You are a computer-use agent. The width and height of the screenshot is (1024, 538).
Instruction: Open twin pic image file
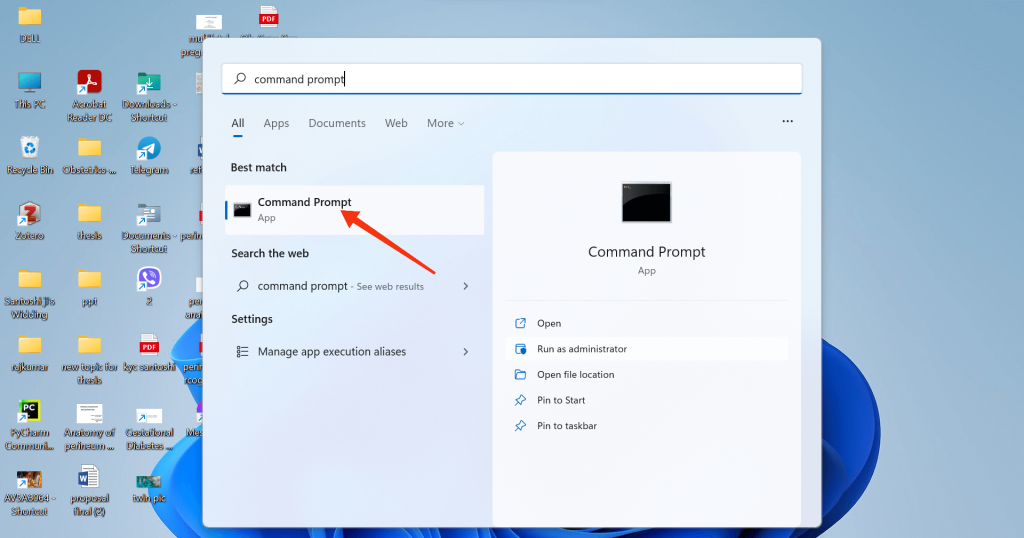point(149,490)
